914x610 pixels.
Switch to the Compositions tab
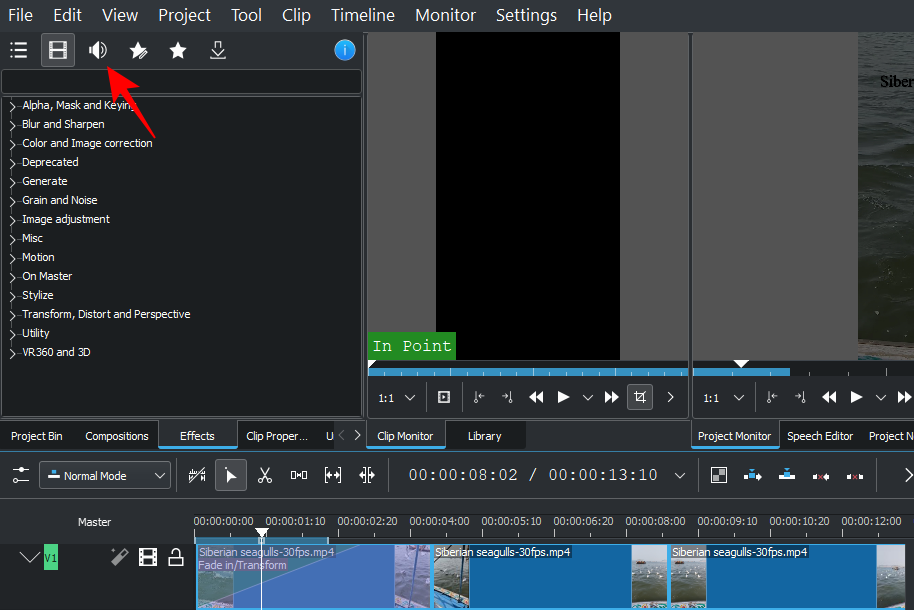(117, 436)
